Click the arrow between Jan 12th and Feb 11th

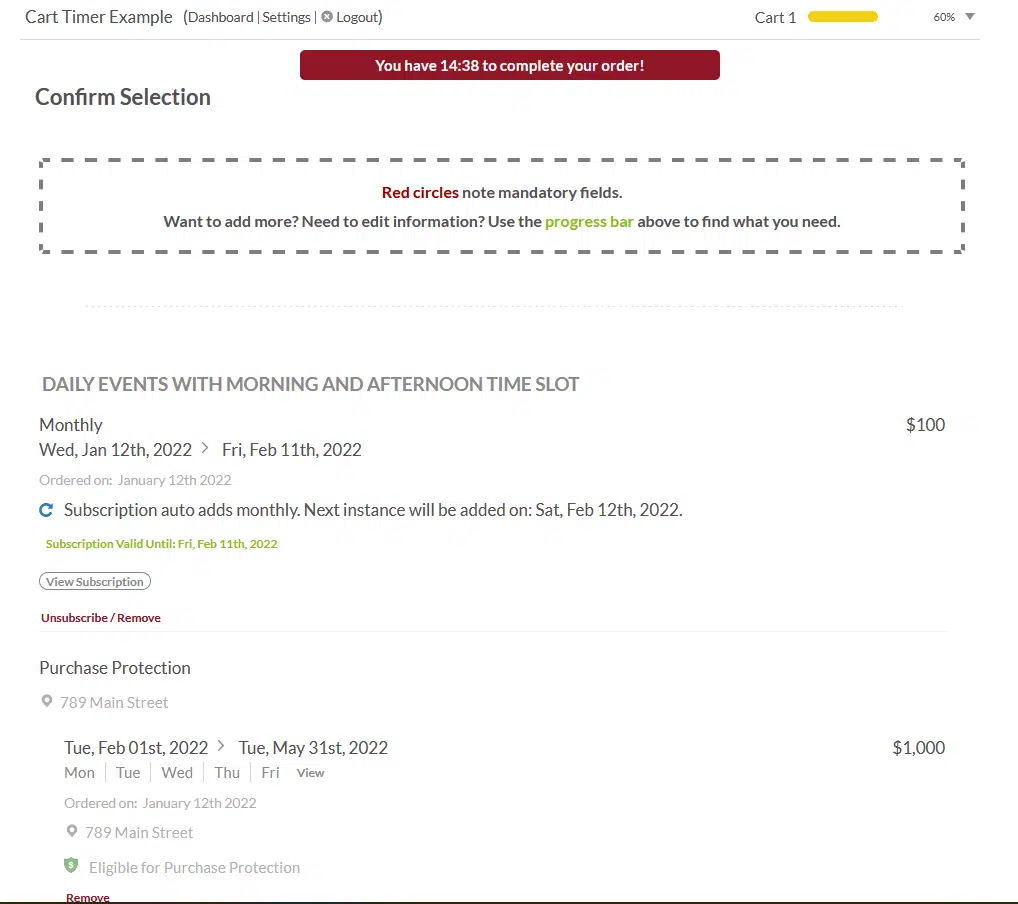click(x=205, y=449)
